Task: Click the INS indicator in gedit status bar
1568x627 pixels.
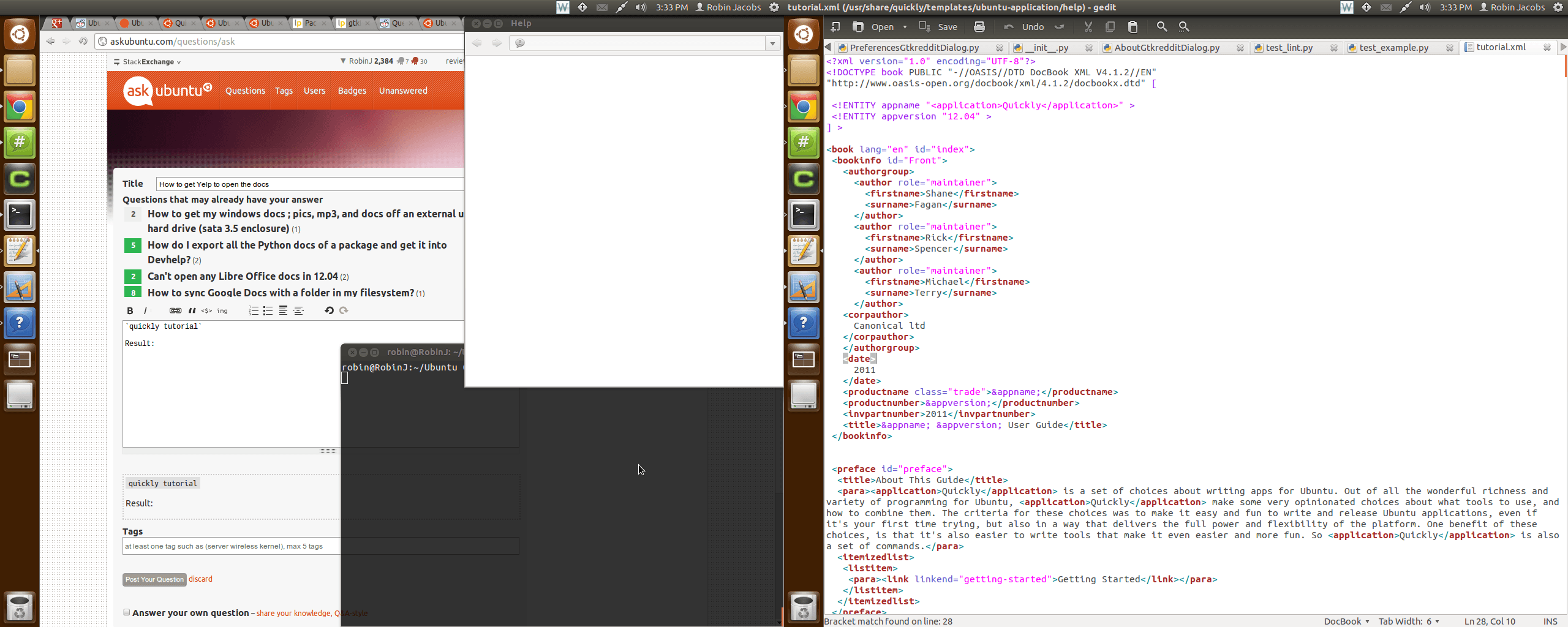Action: tap(1550, 621)
